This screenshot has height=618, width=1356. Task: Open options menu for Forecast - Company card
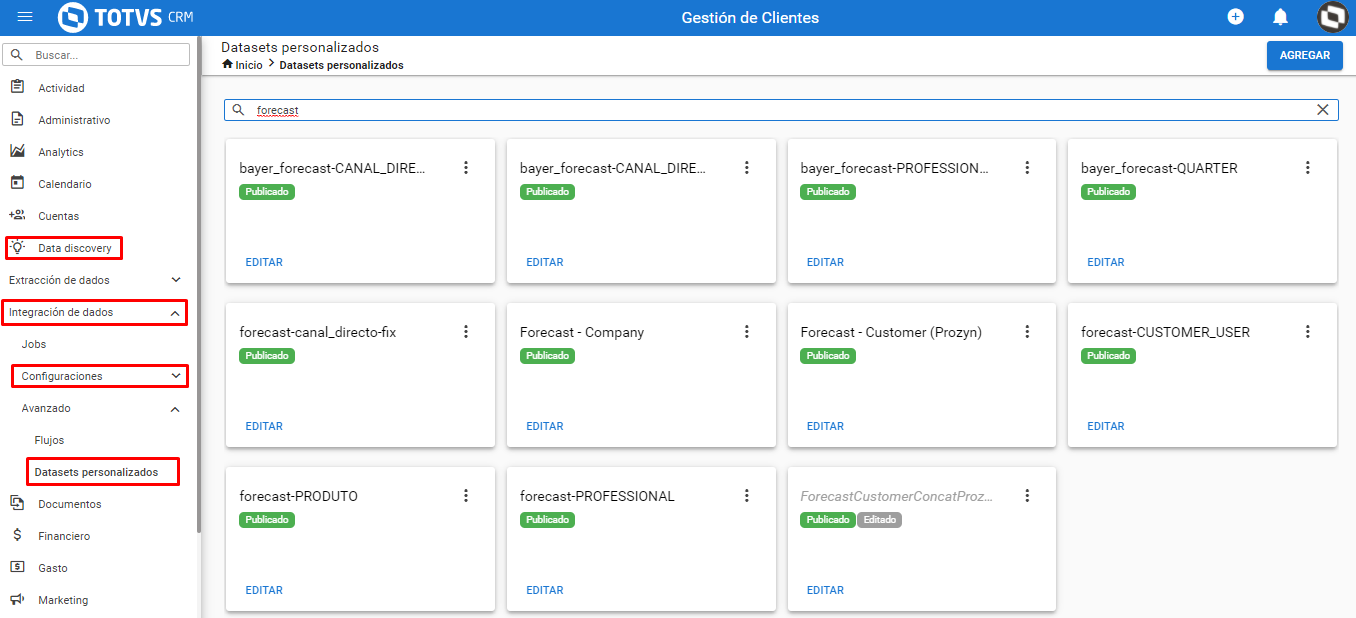click(746, 332)
